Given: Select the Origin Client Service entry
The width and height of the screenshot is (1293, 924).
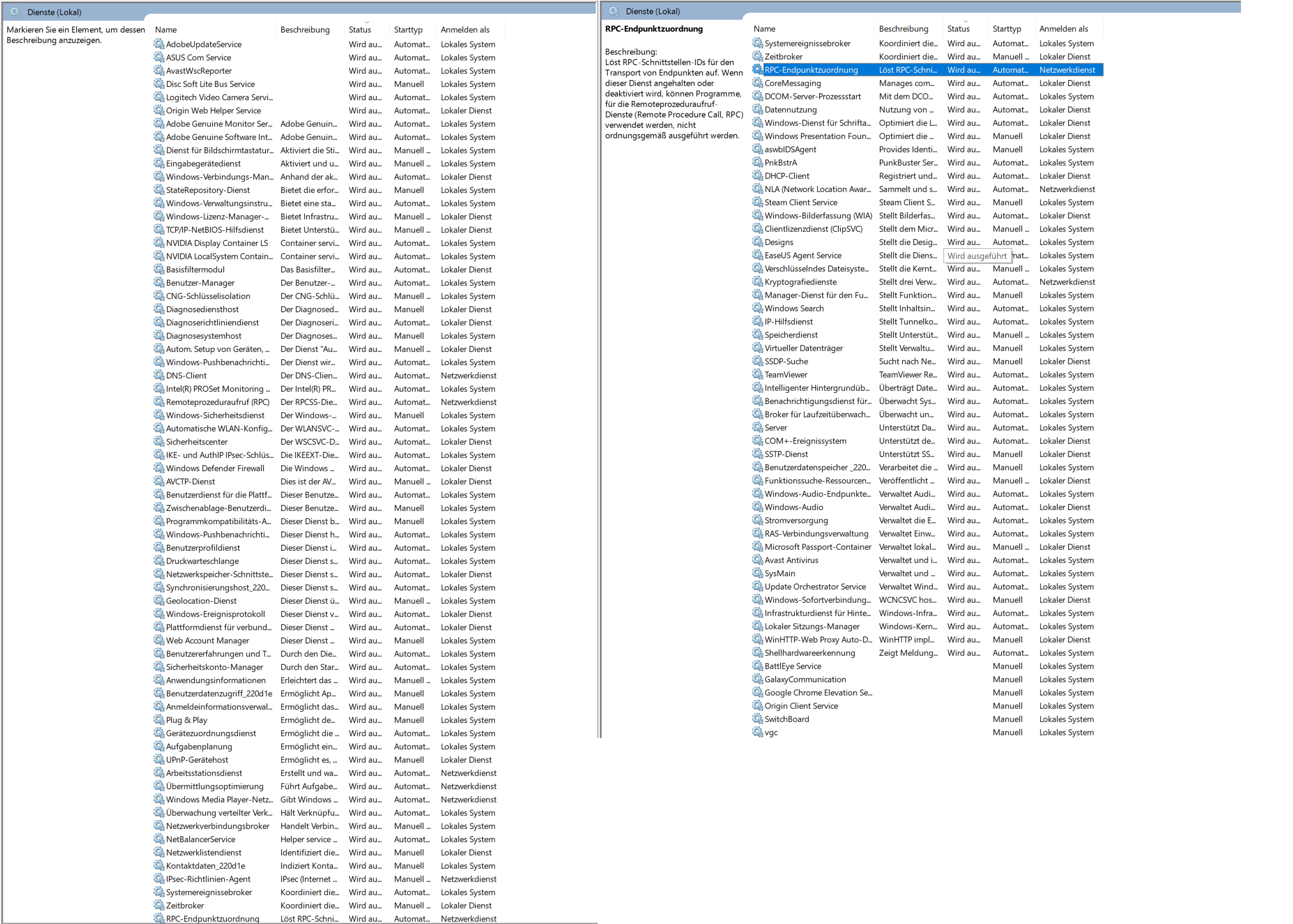Looking at the screenshot, I should click(x=801, y=706).
